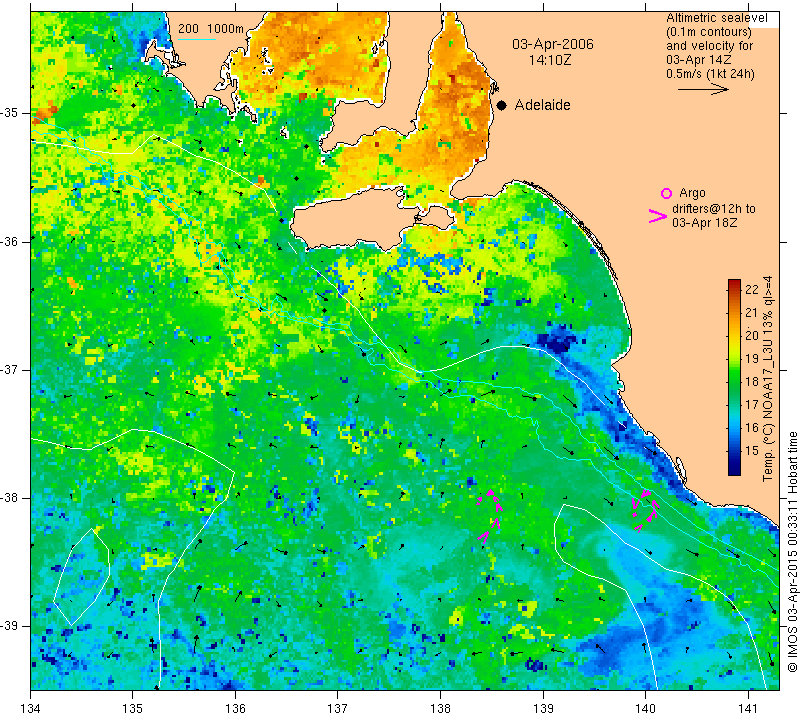Click the '200 1000m' depth legend text
Viewport: 800px width, 720px height.
pos(211,29)
